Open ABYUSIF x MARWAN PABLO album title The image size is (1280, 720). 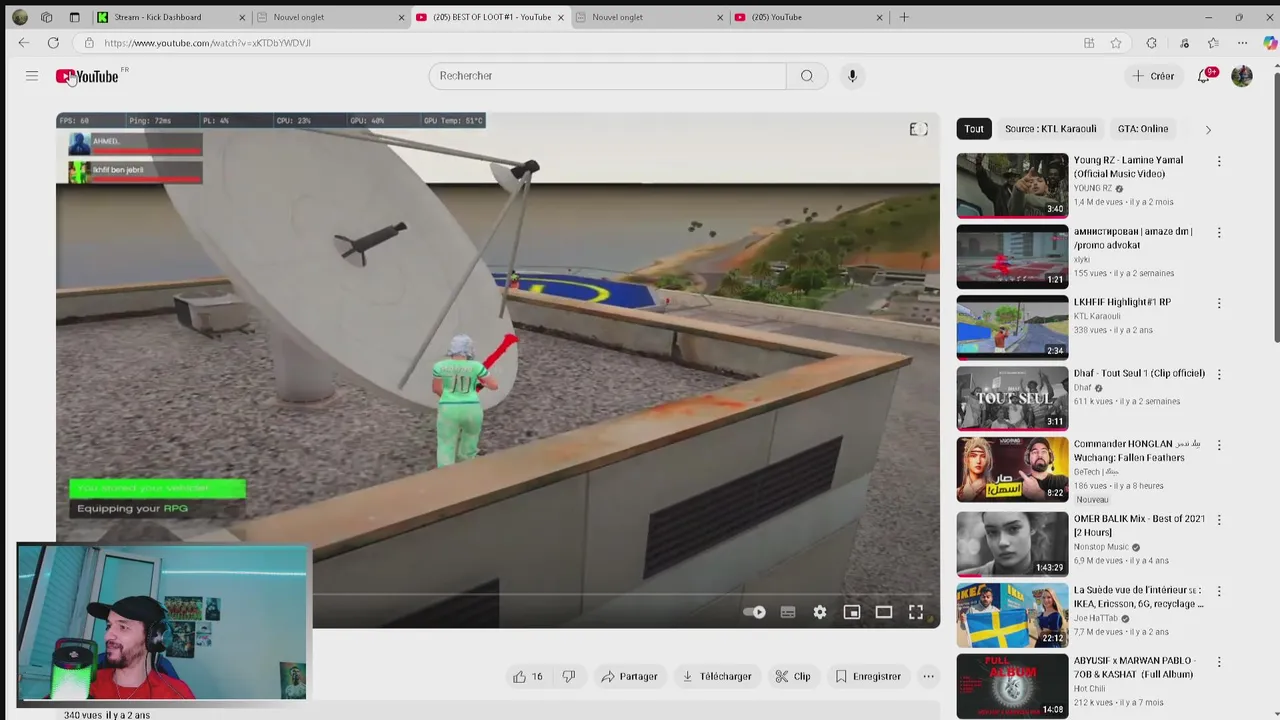1135,668
